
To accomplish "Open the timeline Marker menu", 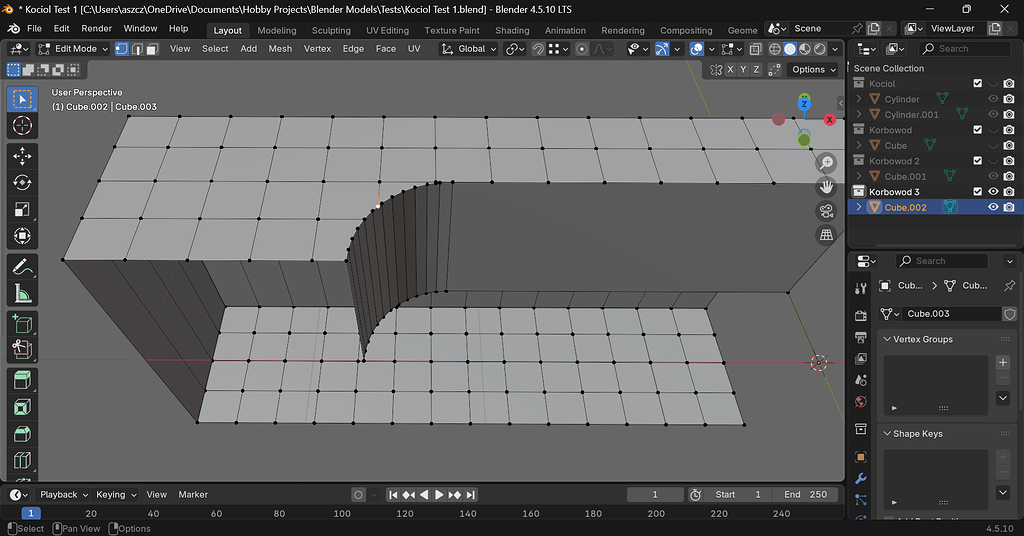I will (193, 495).
